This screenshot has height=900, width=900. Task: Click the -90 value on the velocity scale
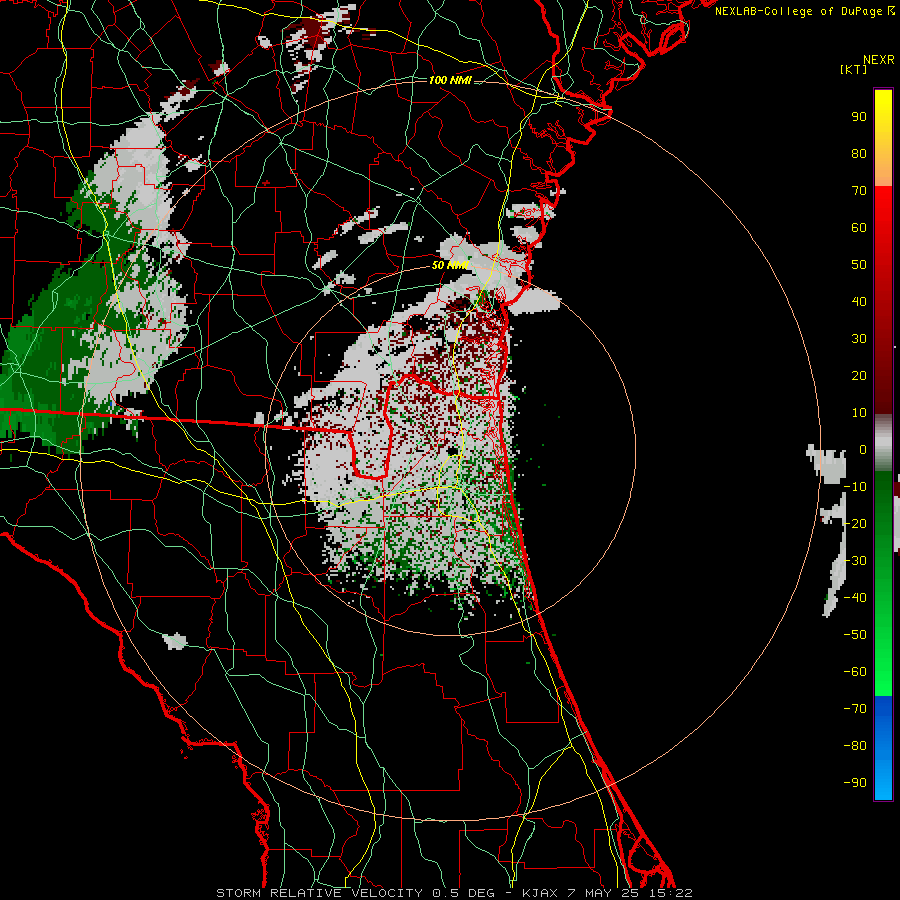point(855,783)
